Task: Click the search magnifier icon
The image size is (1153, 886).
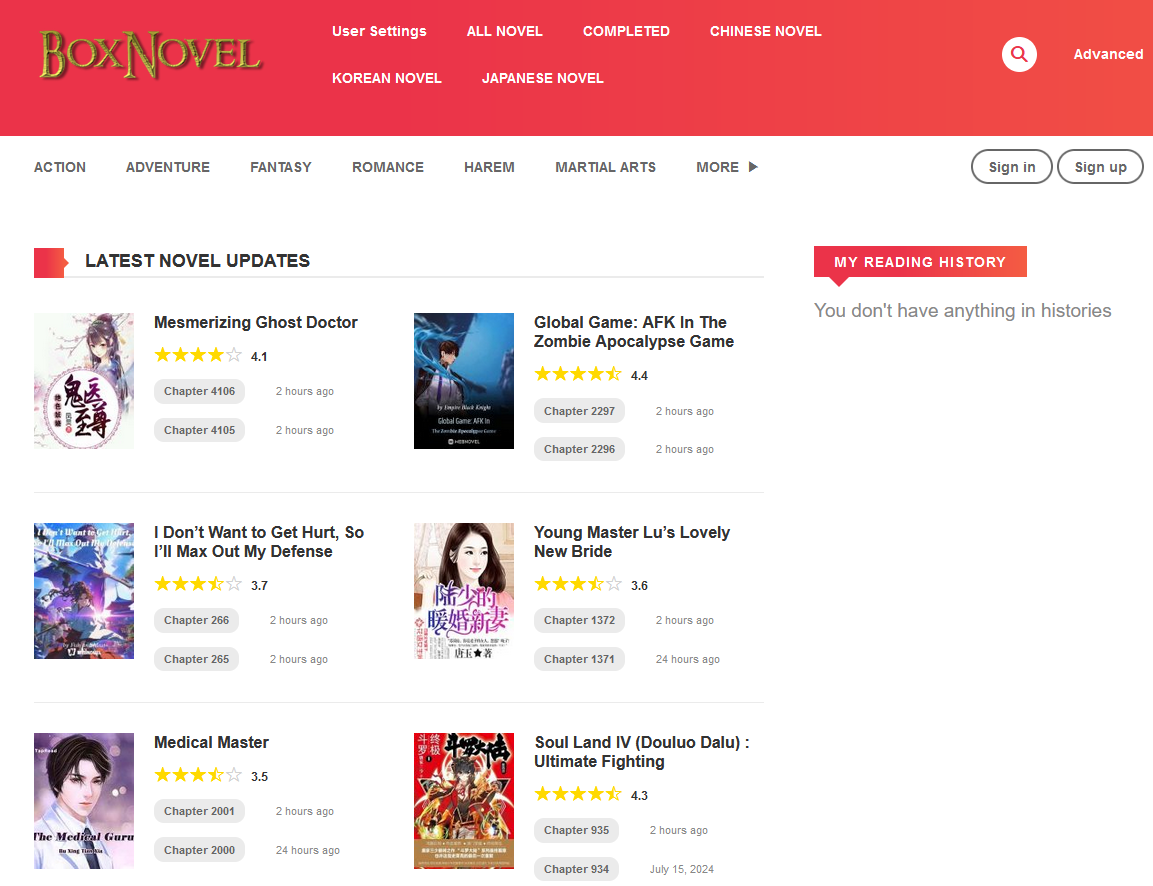Action: (1019, 54)
